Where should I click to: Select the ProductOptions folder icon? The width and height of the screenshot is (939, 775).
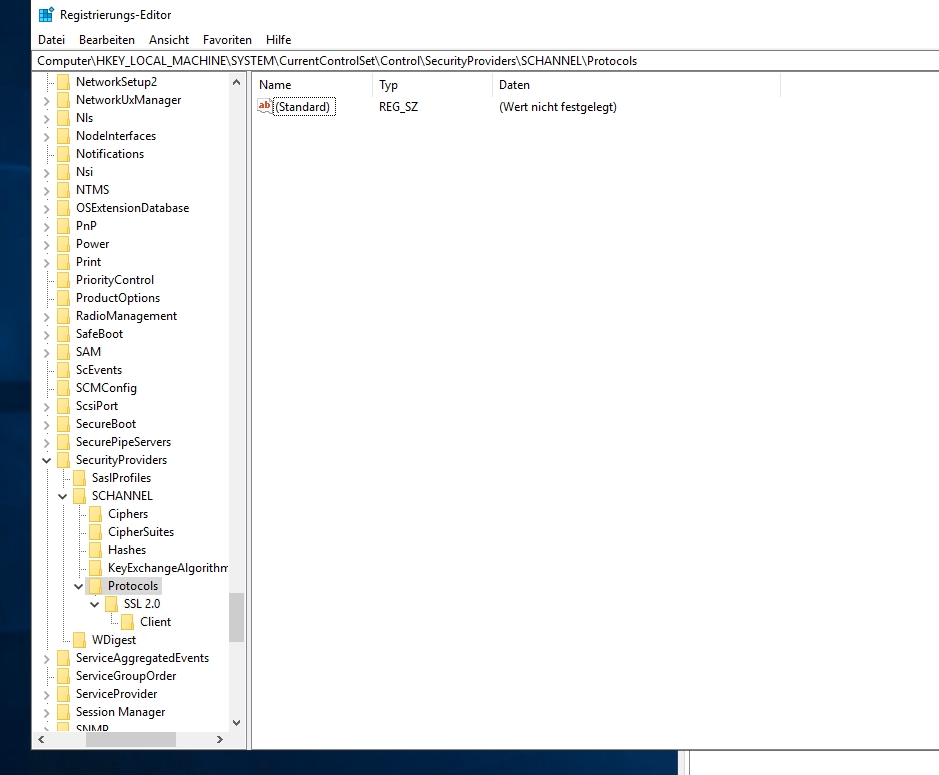pos(63,298)
